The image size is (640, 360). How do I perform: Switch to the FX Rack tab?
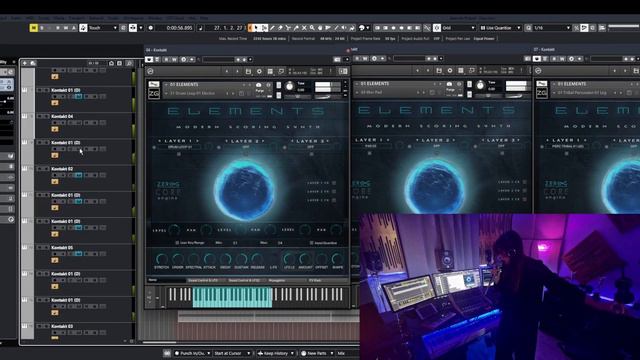pyautogui.click(x=315, y=281)
